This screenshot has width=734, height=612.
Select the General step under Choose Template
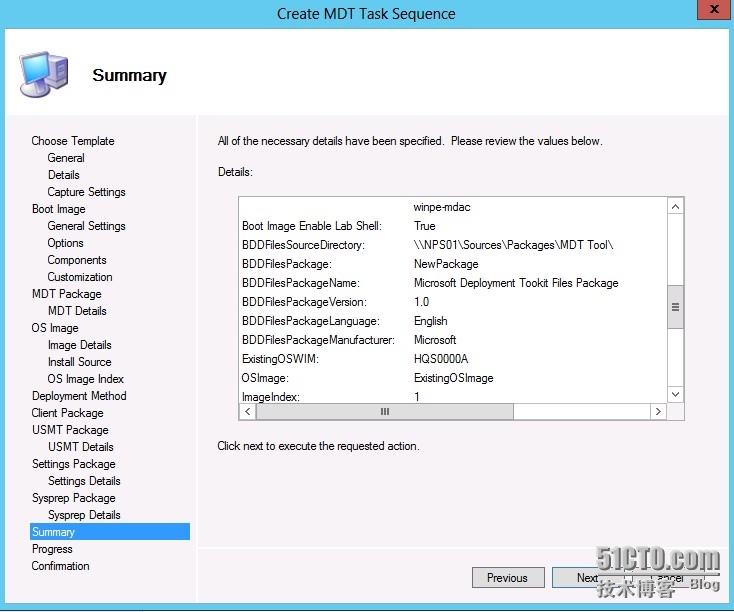pyautogui.click(x=66, y=158)
